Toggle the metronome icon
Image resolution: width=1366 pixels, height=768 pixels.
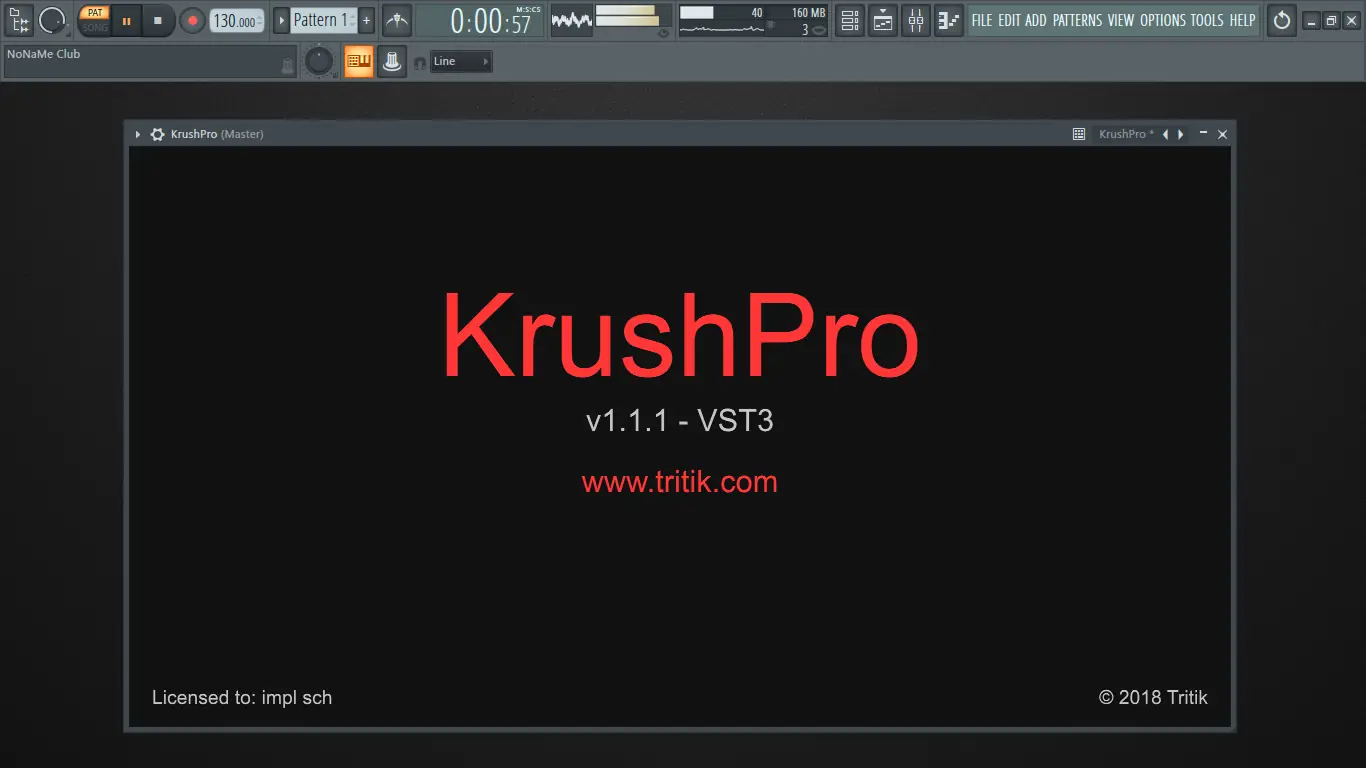397,20
